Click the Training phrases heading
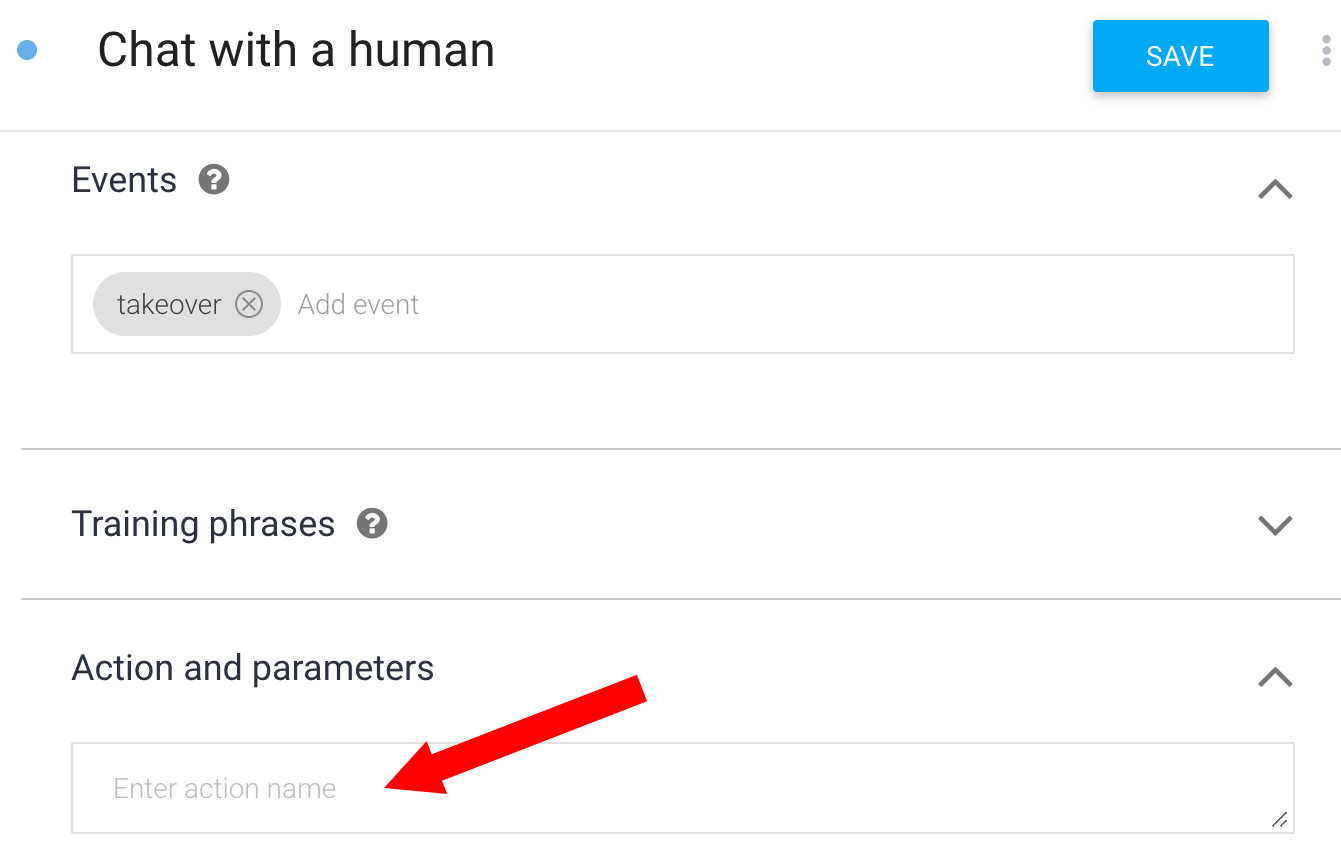 (x=203, y=524)
